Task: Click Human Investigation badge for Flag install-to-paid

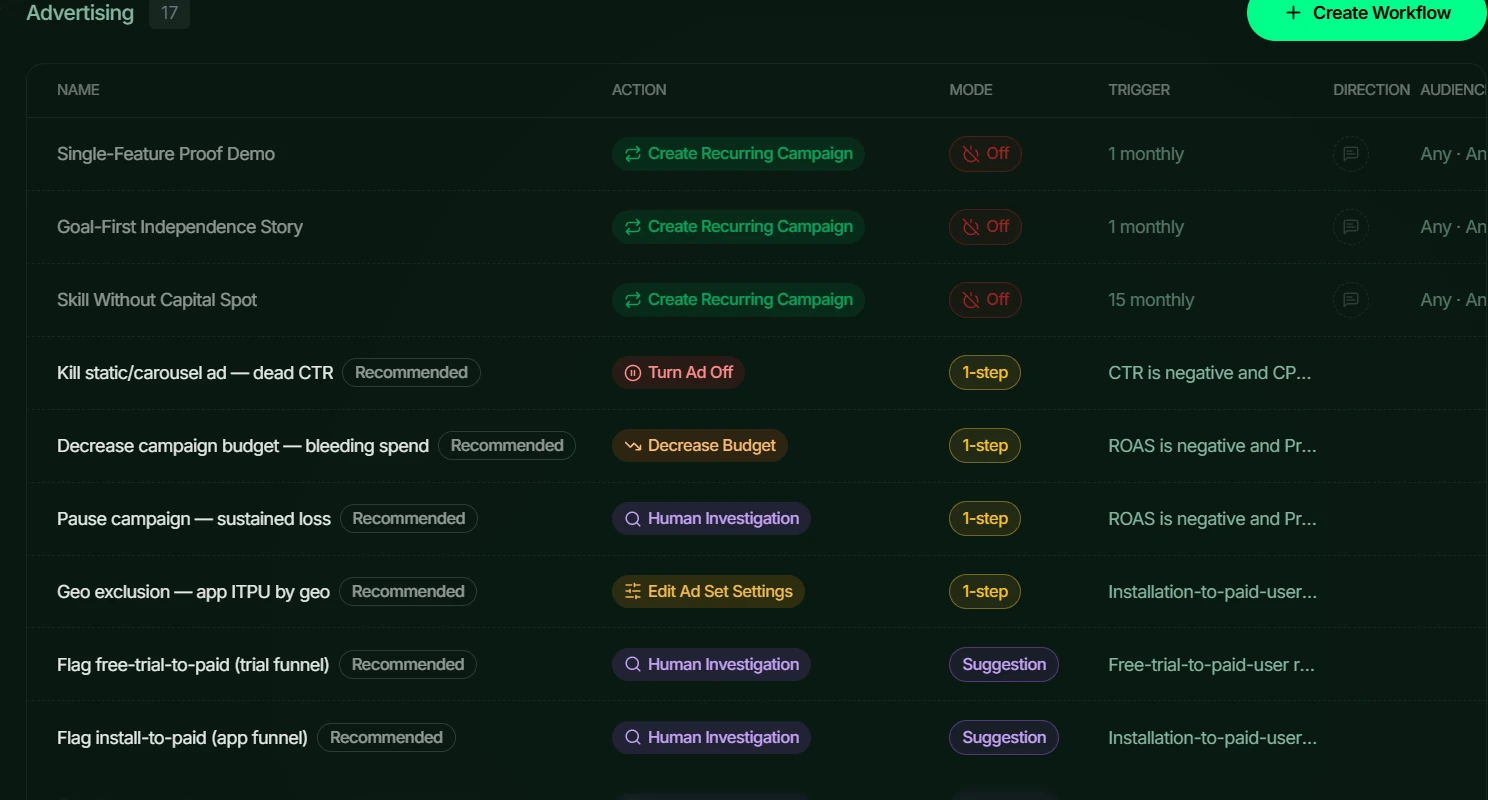Action: [711, 738]
